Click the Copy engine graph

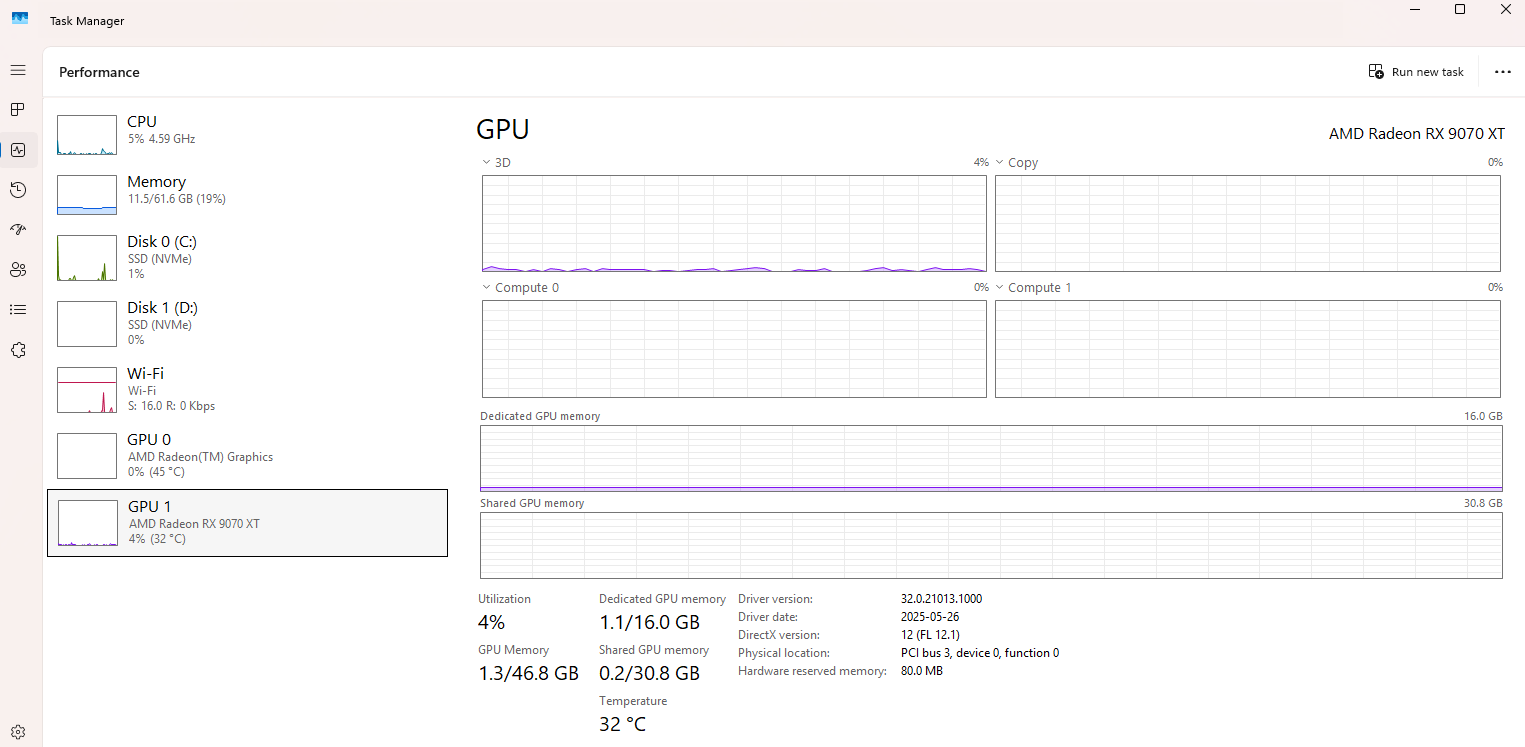click(1248, 223)
